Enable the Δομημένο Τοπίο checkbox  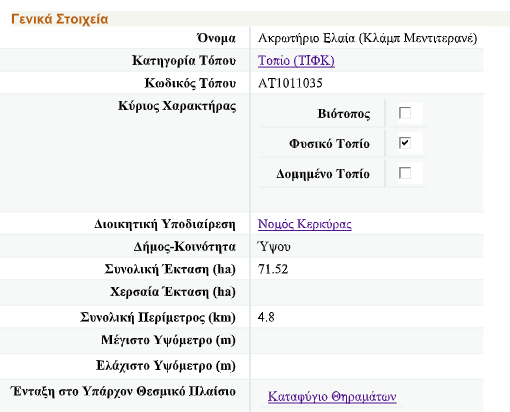405,173
